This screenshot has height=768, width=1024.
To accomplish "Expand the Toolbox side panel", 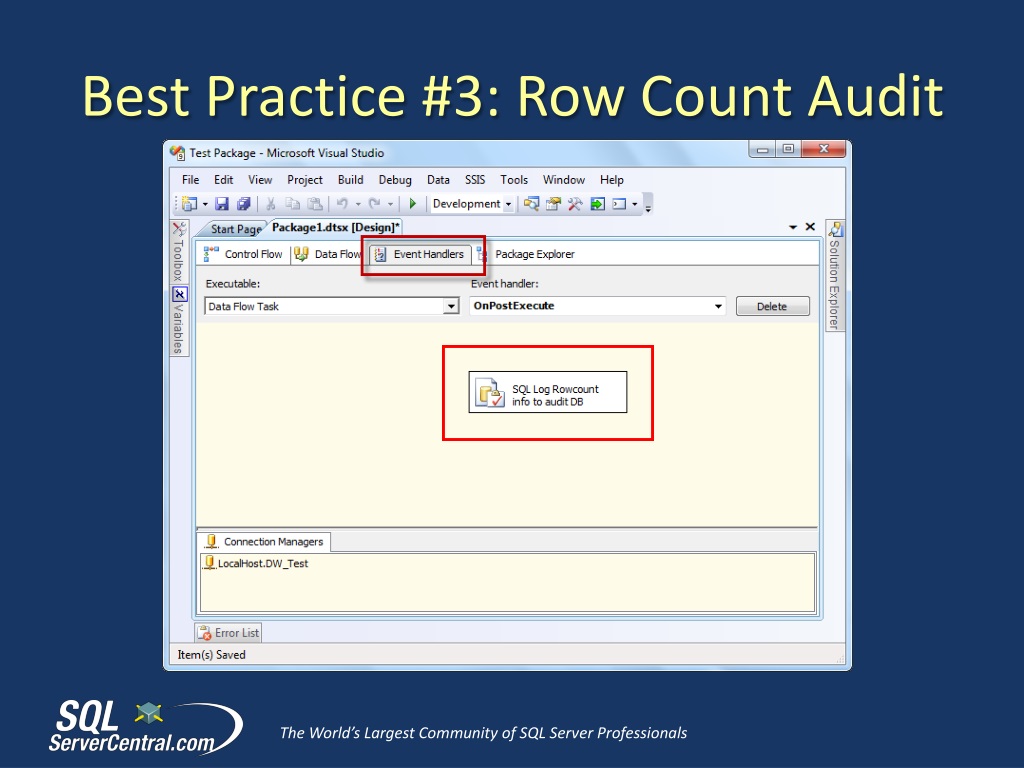I will point(179,253).
